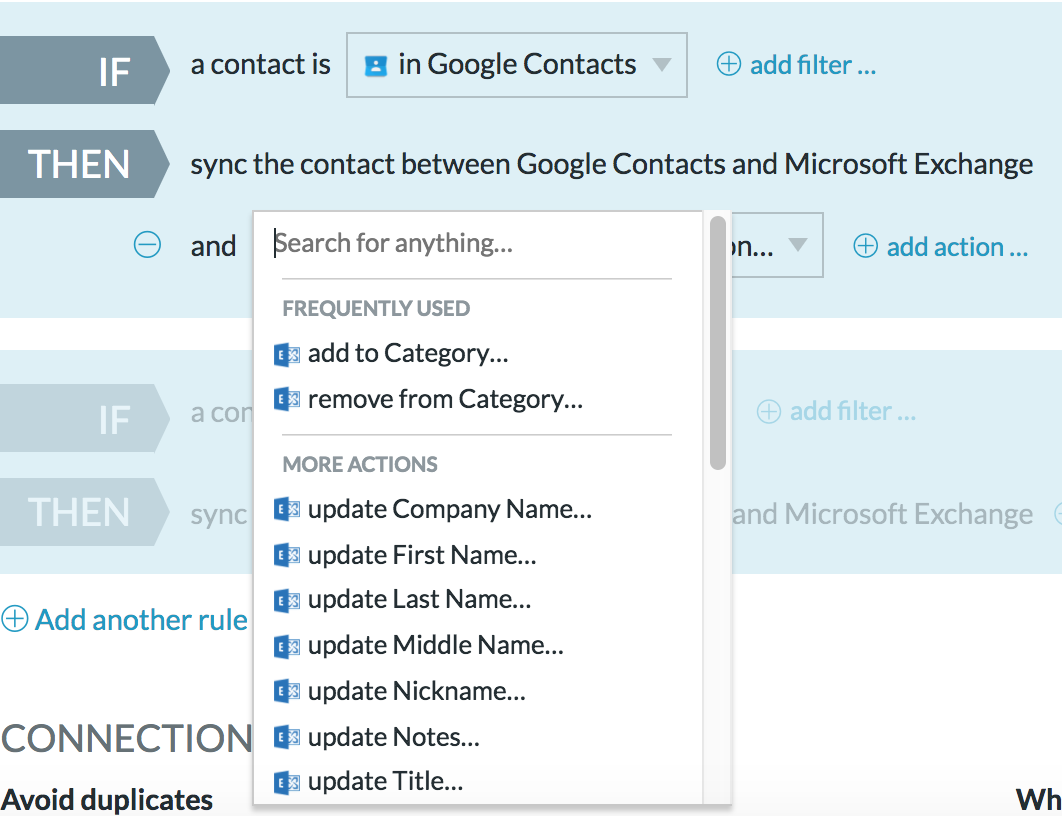Click 'add filter ...' in the second rule
1062x816 pixels.
(853, 411)
